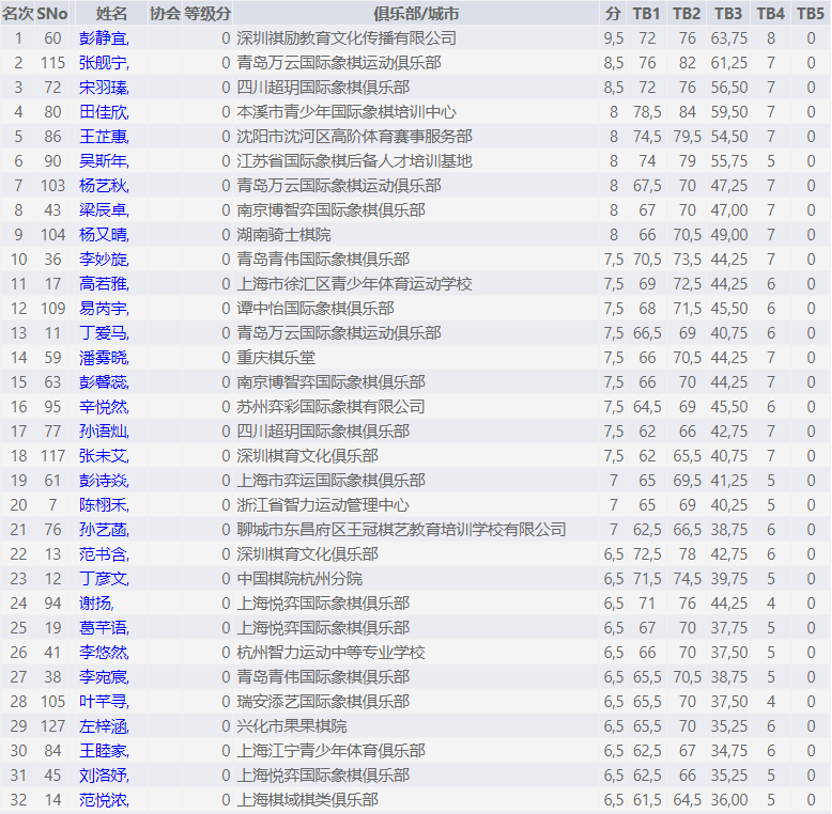This screenshot has height=814, width=832.
Task: Open player 彭静宜 ranked first
Action: (104, 38)
